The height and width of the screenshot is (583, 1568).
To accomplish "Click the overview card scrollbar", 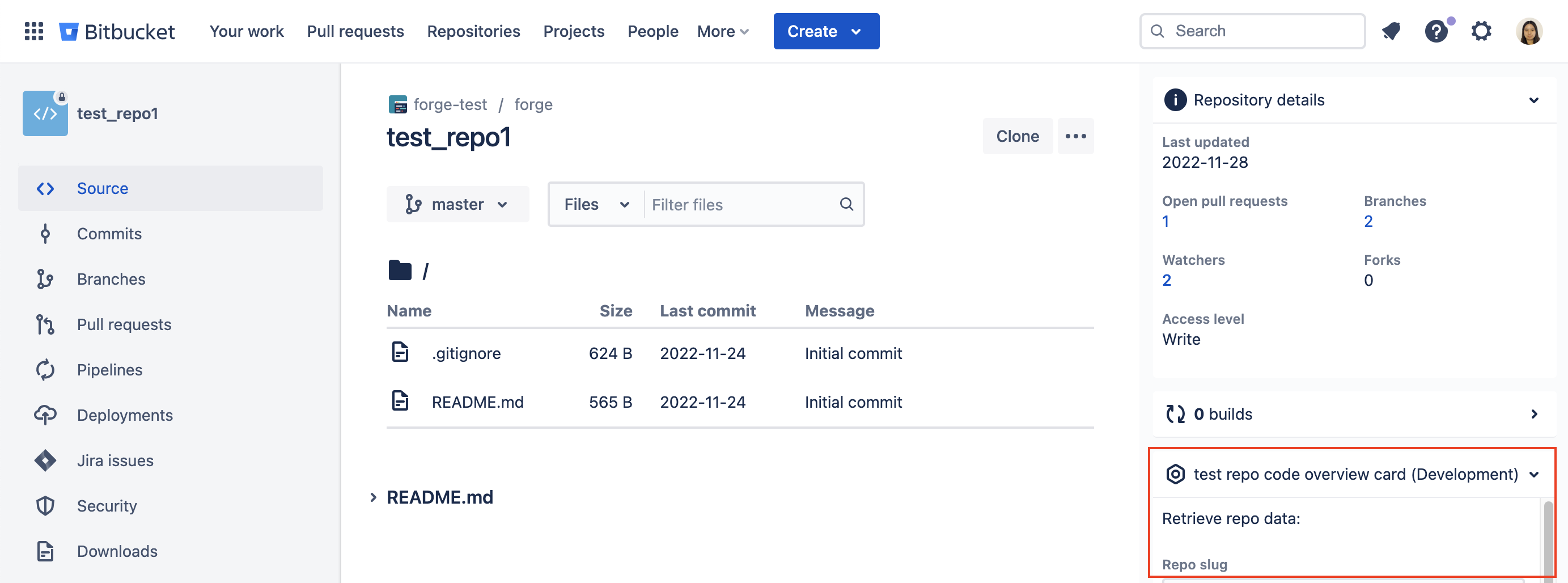I will tap(1547, 536).
